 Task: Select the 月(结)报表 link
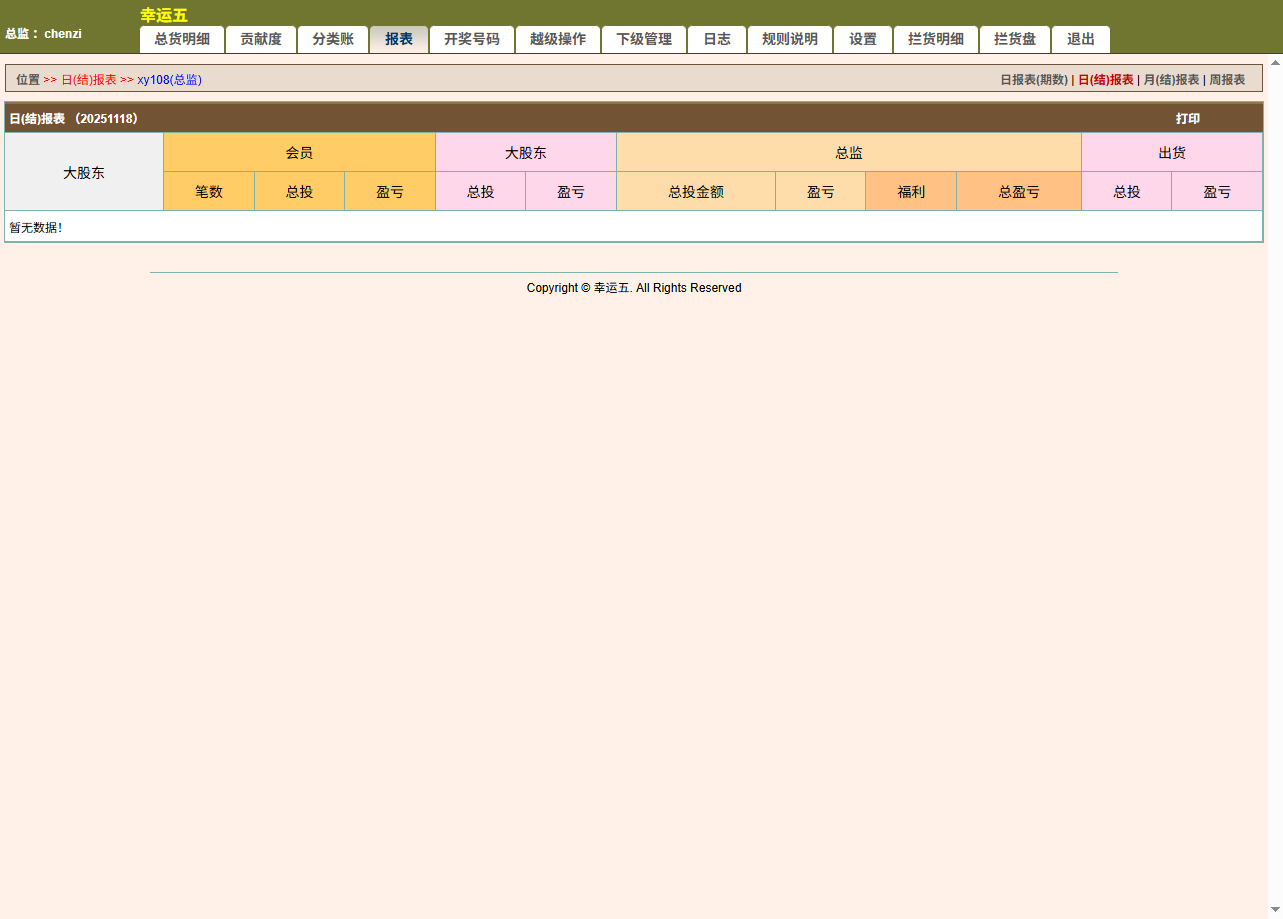tap(1171, 80)
